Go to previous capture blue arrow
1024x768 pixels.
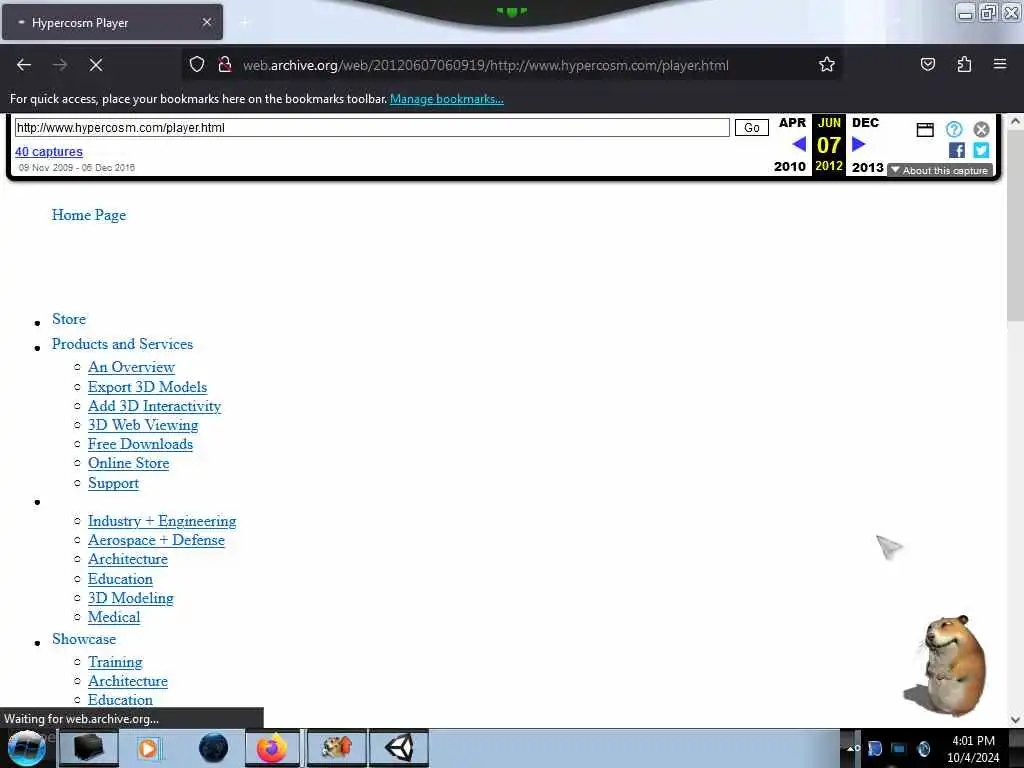point(799,144)
